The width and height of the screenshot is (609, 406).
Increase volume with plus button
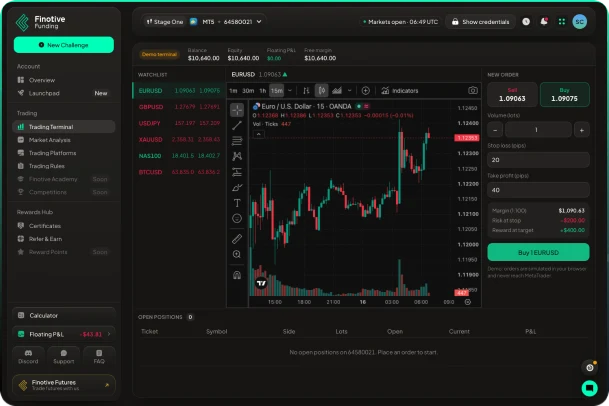click(581, 130)
